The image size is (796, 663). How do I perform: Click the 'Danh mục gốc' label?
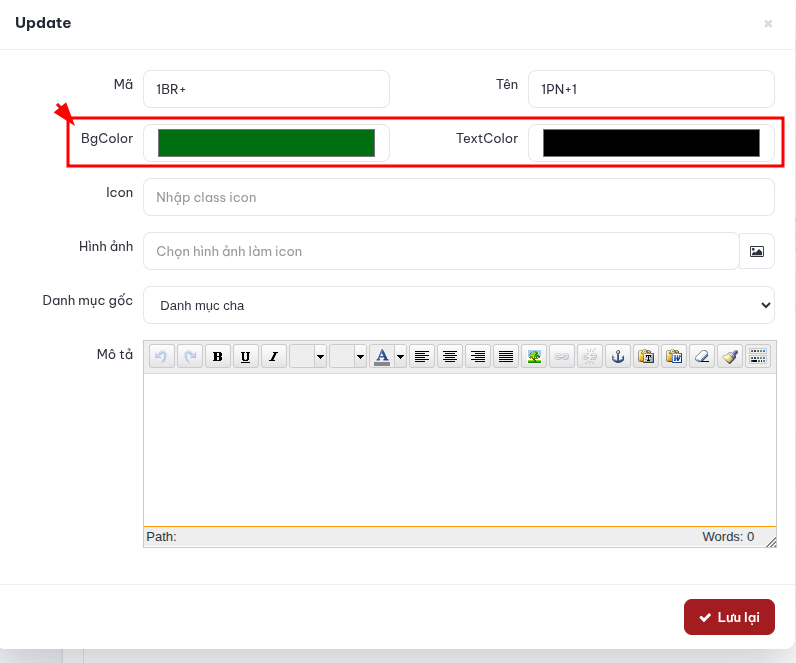(88, 301)
